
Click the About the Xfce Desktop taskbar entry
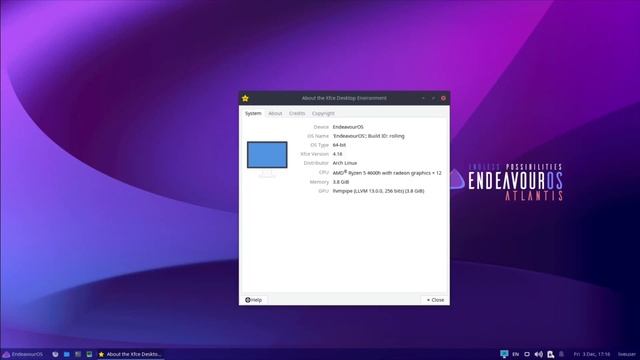(130, 354)
